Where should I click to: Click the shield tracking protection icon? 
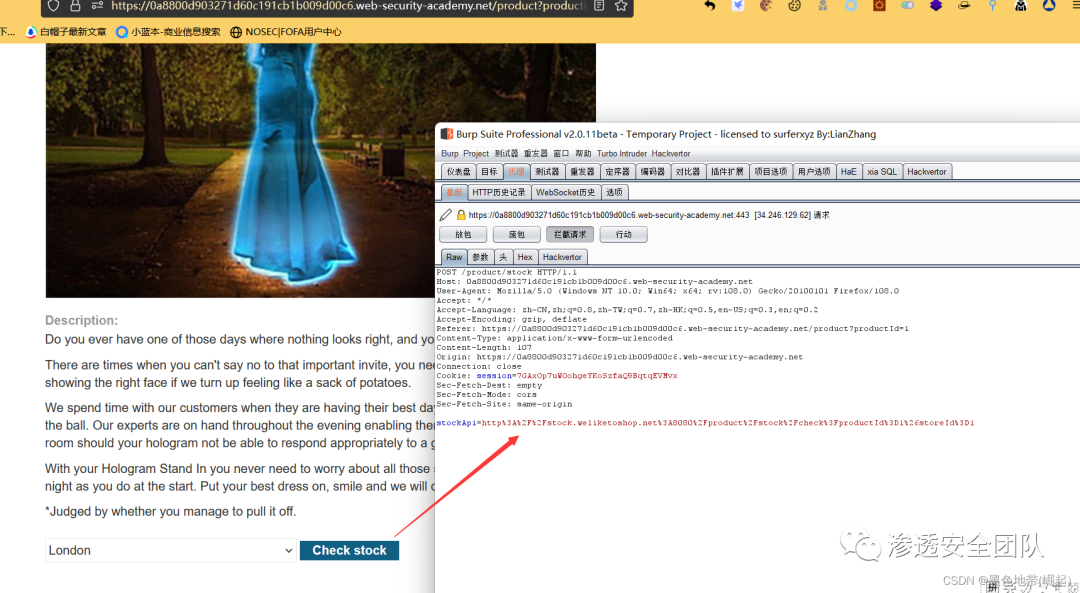(x=54, y=6)
